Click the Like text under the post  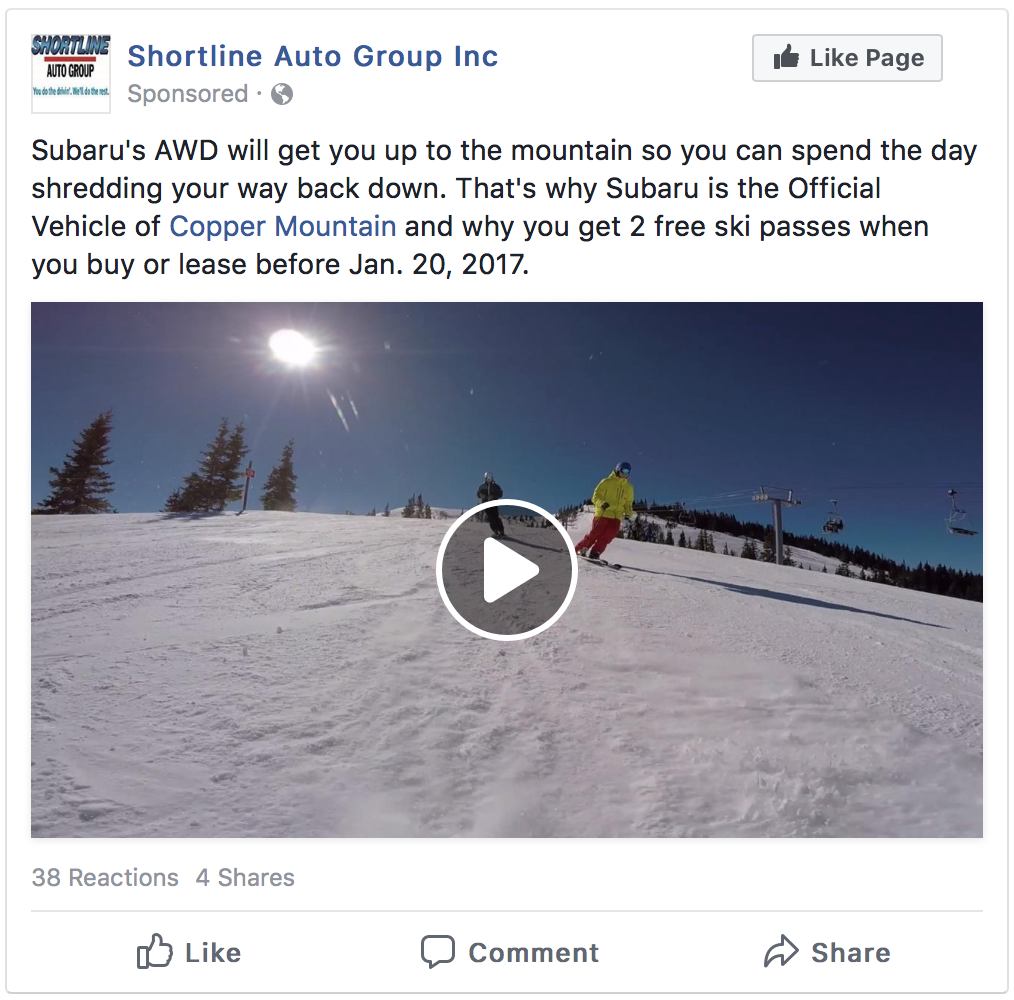[213, 952]
